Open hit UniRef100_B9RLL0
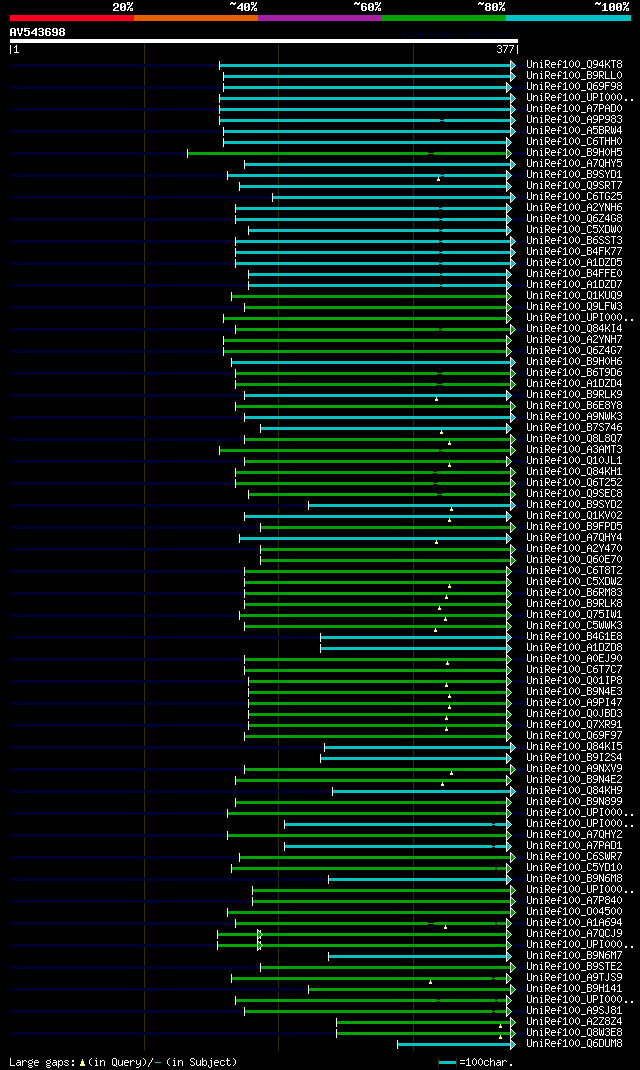Screen dimensions: 640x1070 (574, 76)
